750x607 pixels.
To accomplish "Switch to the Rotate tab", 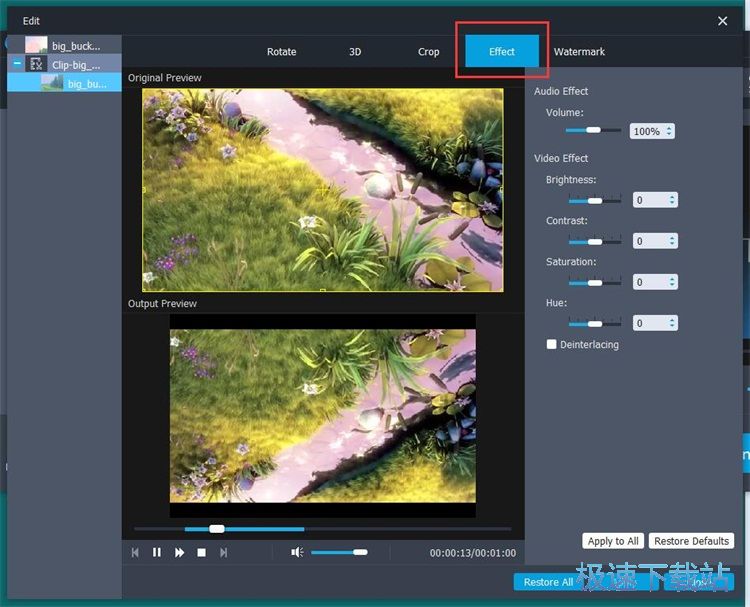I will 281,52.
